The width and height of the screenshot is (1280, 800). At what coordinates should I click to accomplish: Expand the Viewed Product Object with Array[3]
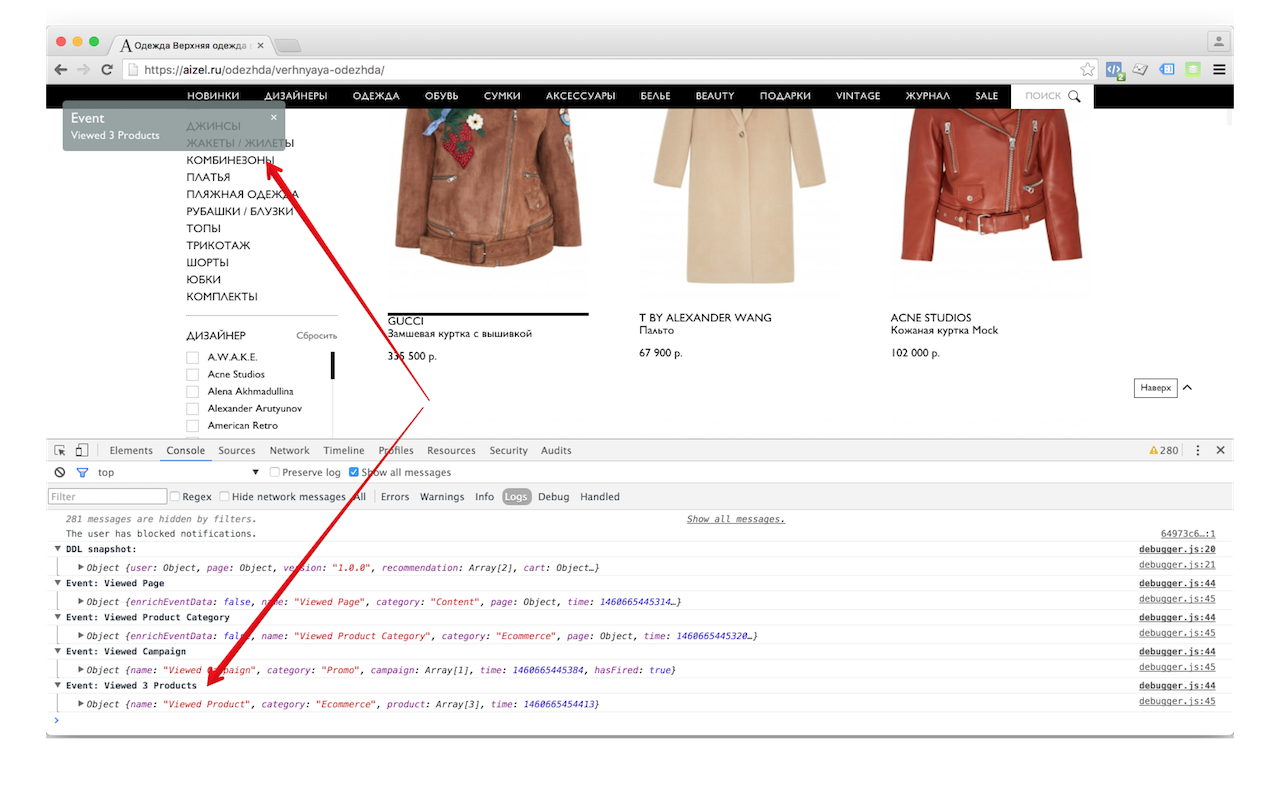[x=81, y=703]
